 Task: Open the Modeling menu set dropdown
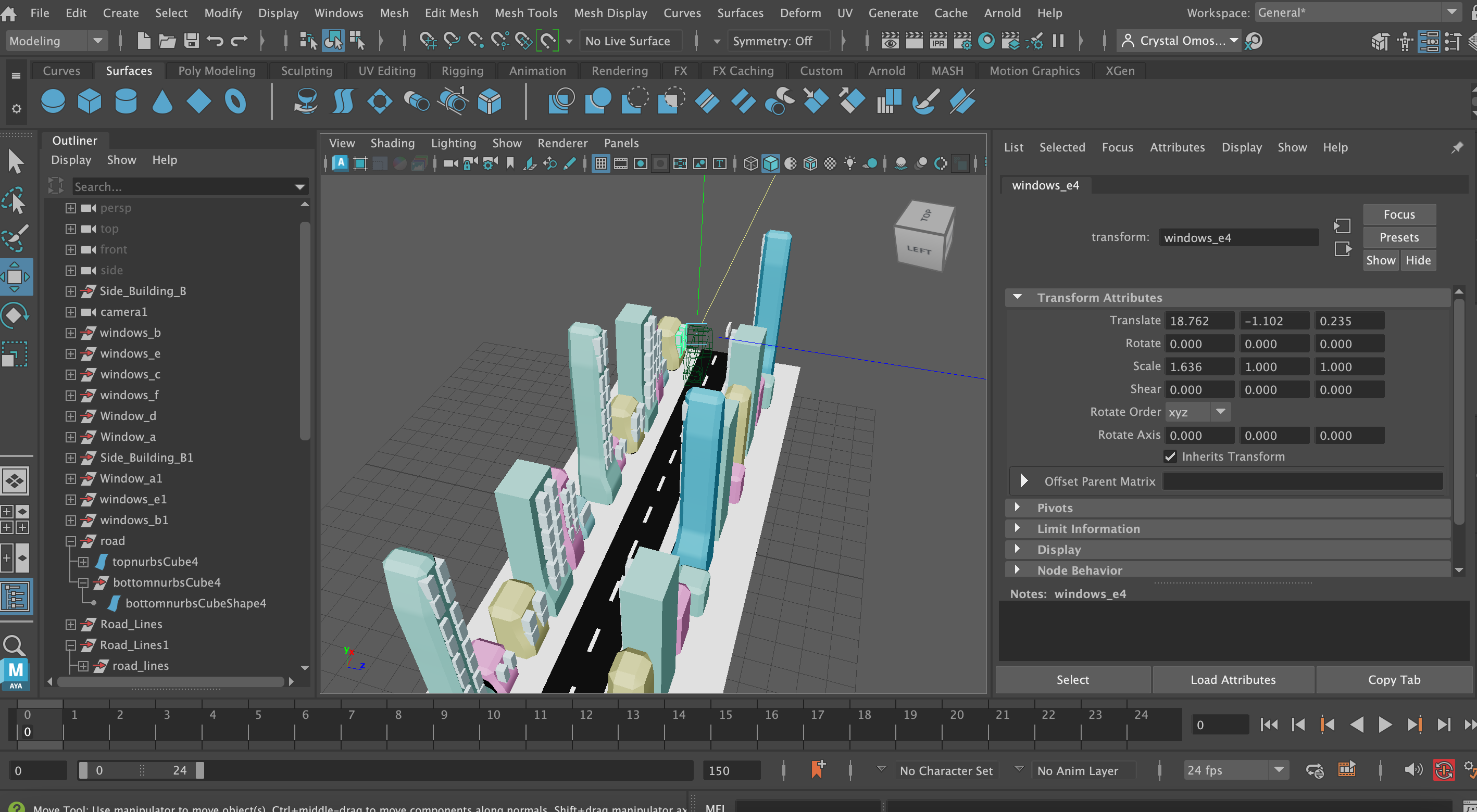click(56, 41)
